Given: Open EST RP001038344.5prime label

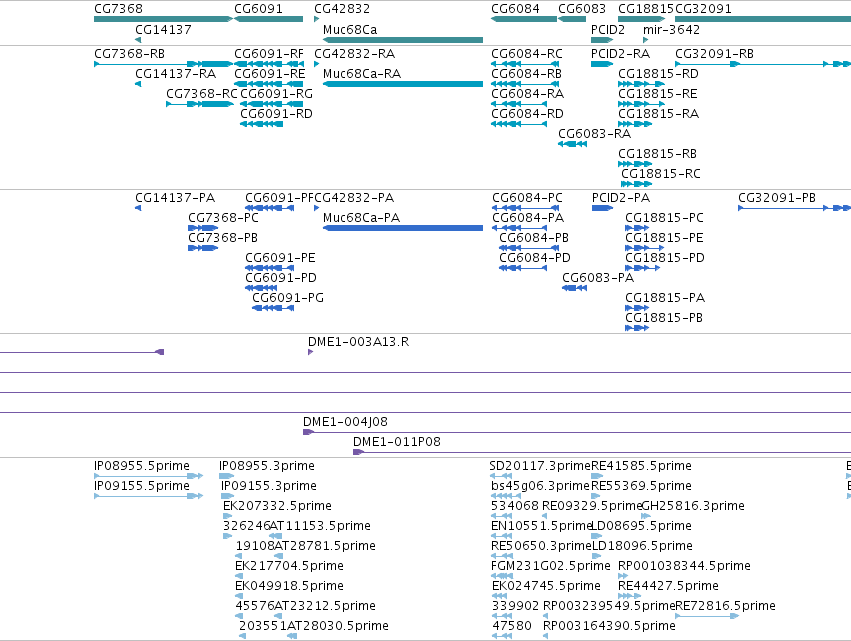Looking at the screenshot, I should pyautogui.click(x=684, y=566).
